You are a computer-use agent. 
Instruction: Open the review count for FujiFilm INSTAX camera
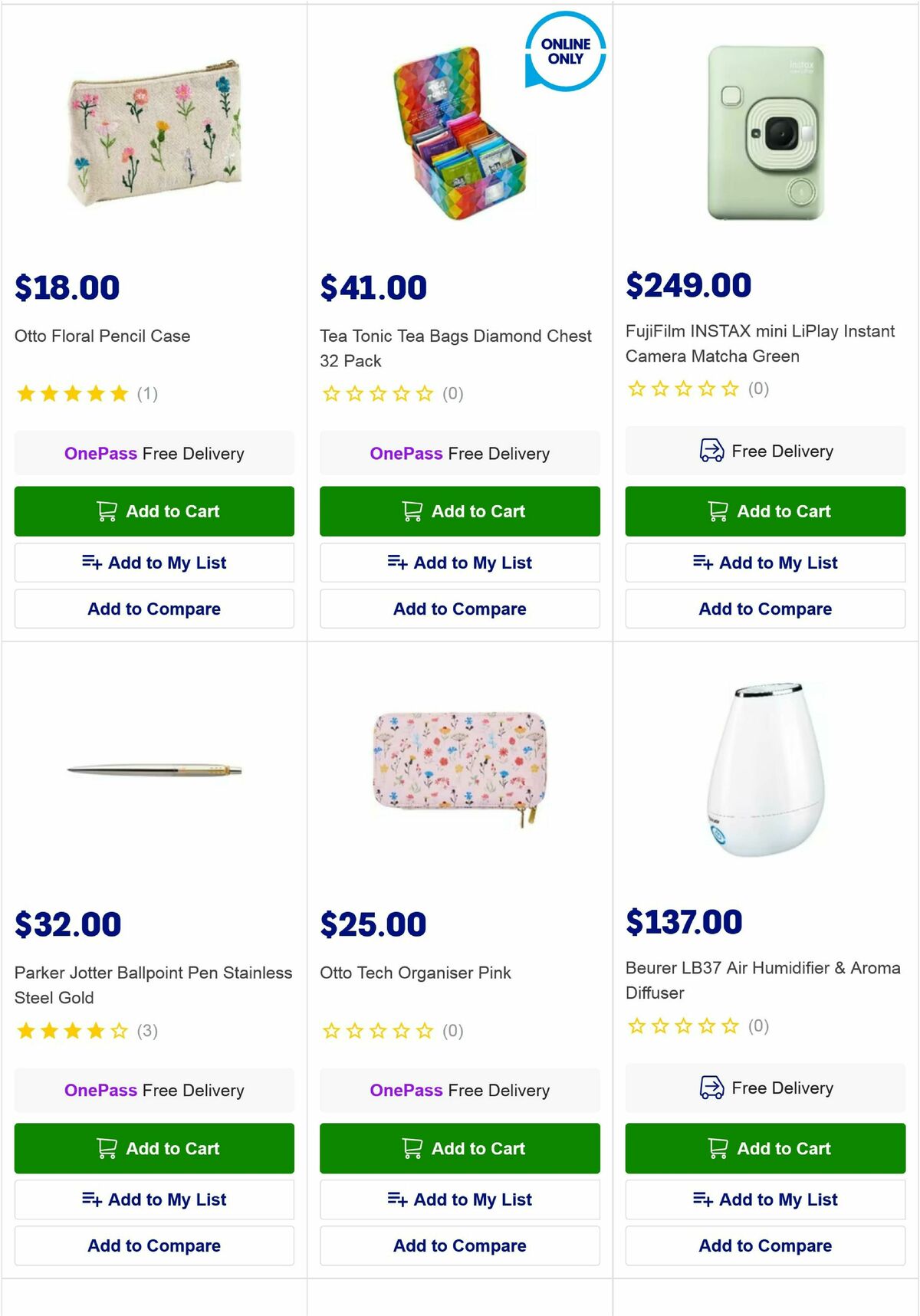[x=757, y=389]
